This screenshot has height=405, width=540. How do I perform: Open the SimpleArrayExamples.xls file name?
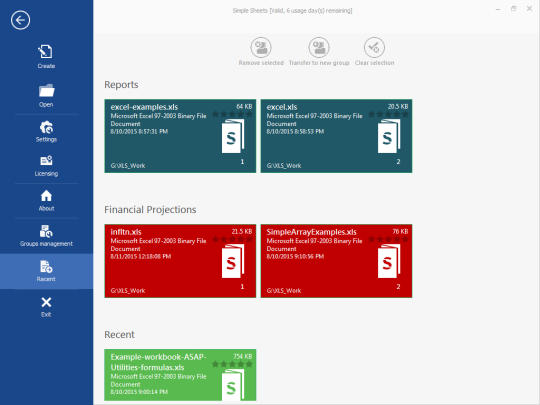(x=312, y=232)
